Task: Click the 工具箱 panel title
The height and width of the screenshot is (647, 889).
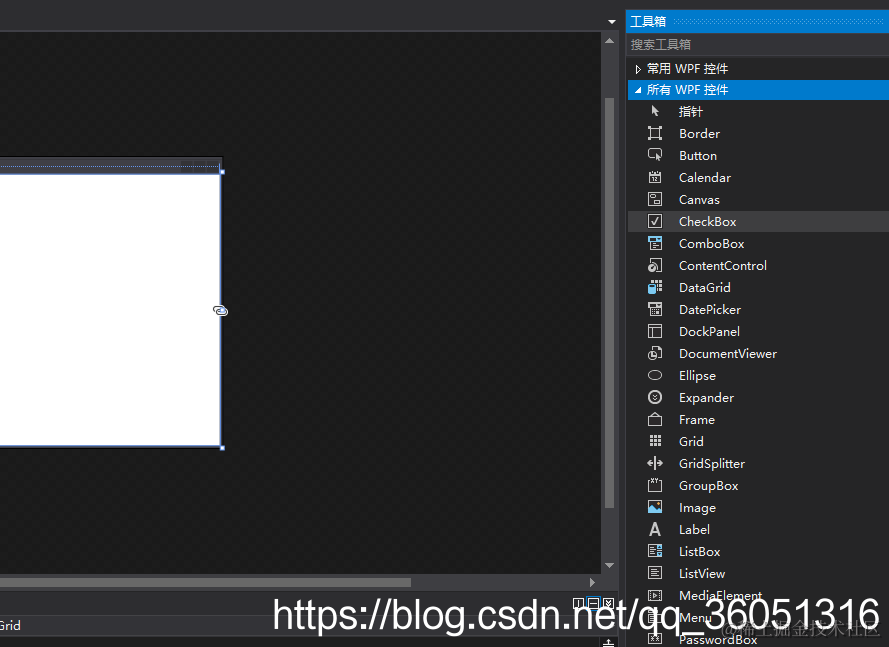Action: pos(648,22)
